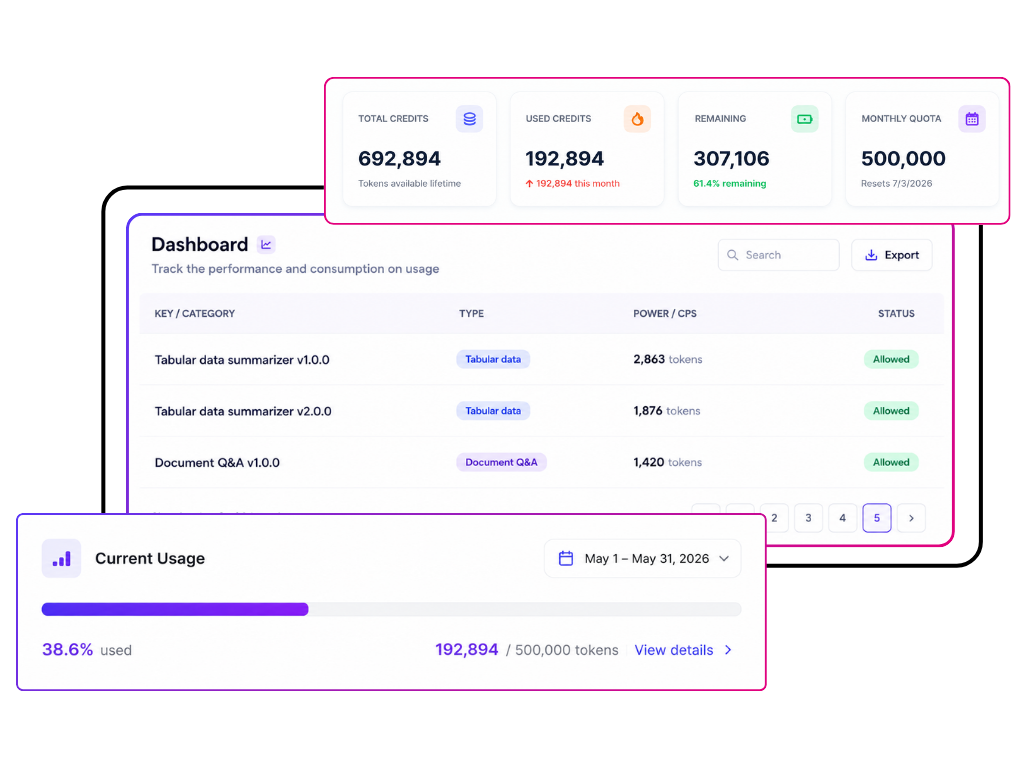Click the 500,000 monthly quota value

click(x=903, y=159)
